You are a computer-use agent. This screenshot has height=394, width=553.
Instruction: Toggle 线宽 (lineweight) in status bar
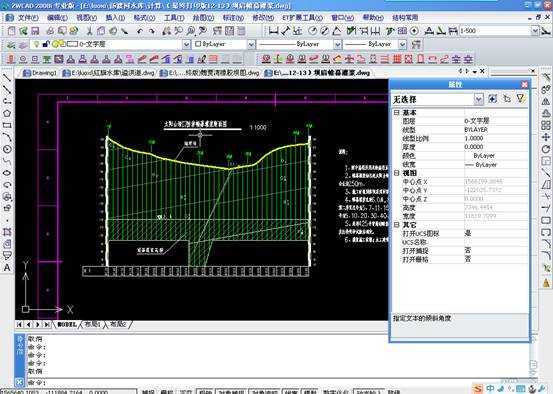[291, 392]
